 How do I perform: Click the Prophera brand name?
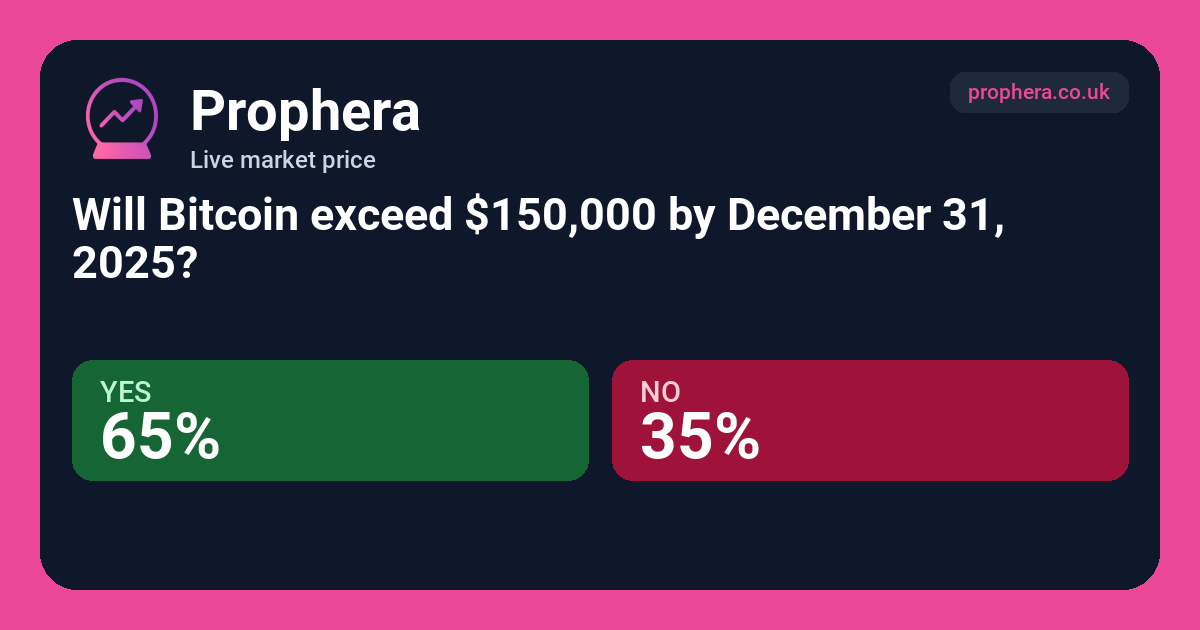tap(305, 111)
